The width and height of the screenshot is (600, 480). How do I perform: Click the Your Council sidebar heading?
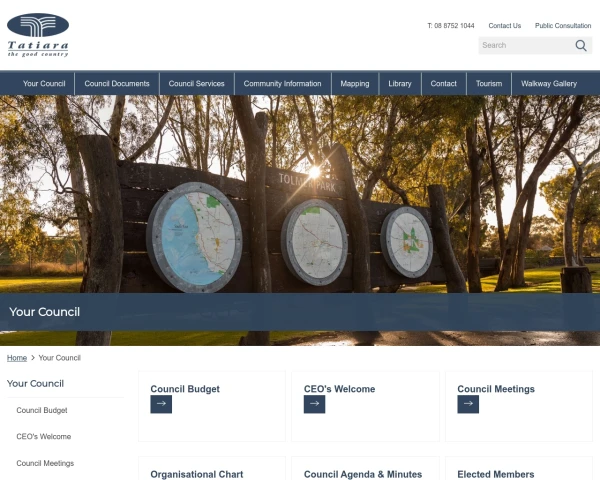click(x=35, y=384)
